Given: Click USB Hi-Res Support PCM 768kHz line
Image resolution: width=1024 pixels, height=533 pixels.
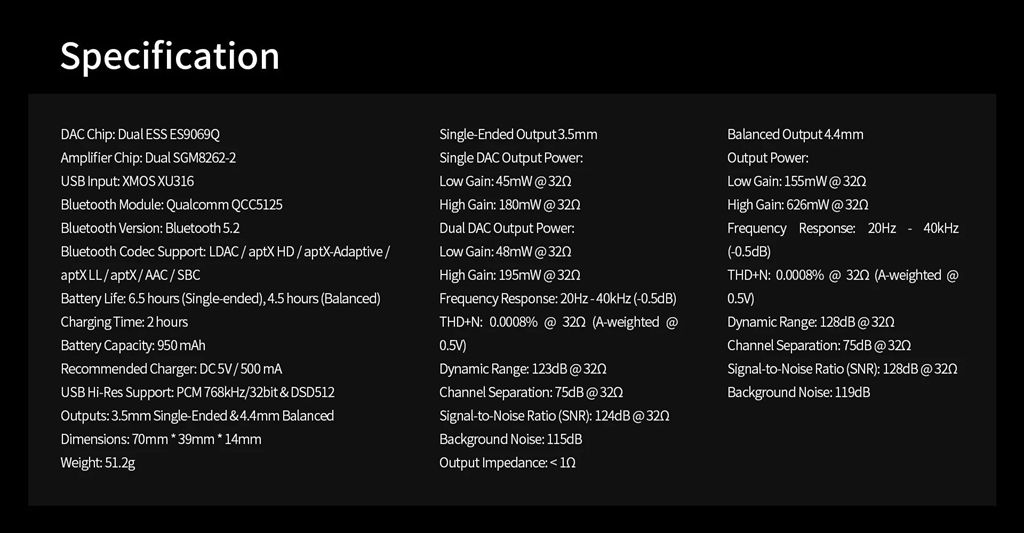Looking at the screenshot, I should point(198,393).
